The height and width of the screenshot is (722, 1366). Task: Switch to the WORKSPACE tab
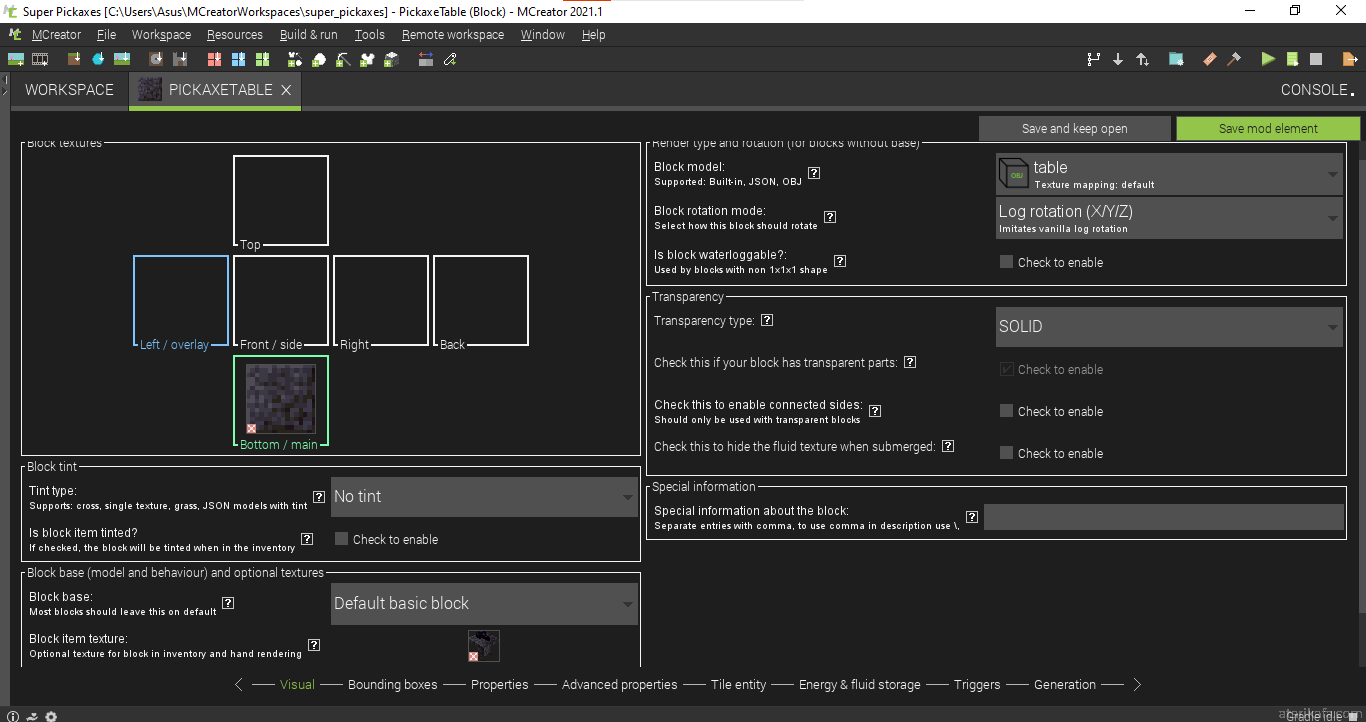click(69, 90)
